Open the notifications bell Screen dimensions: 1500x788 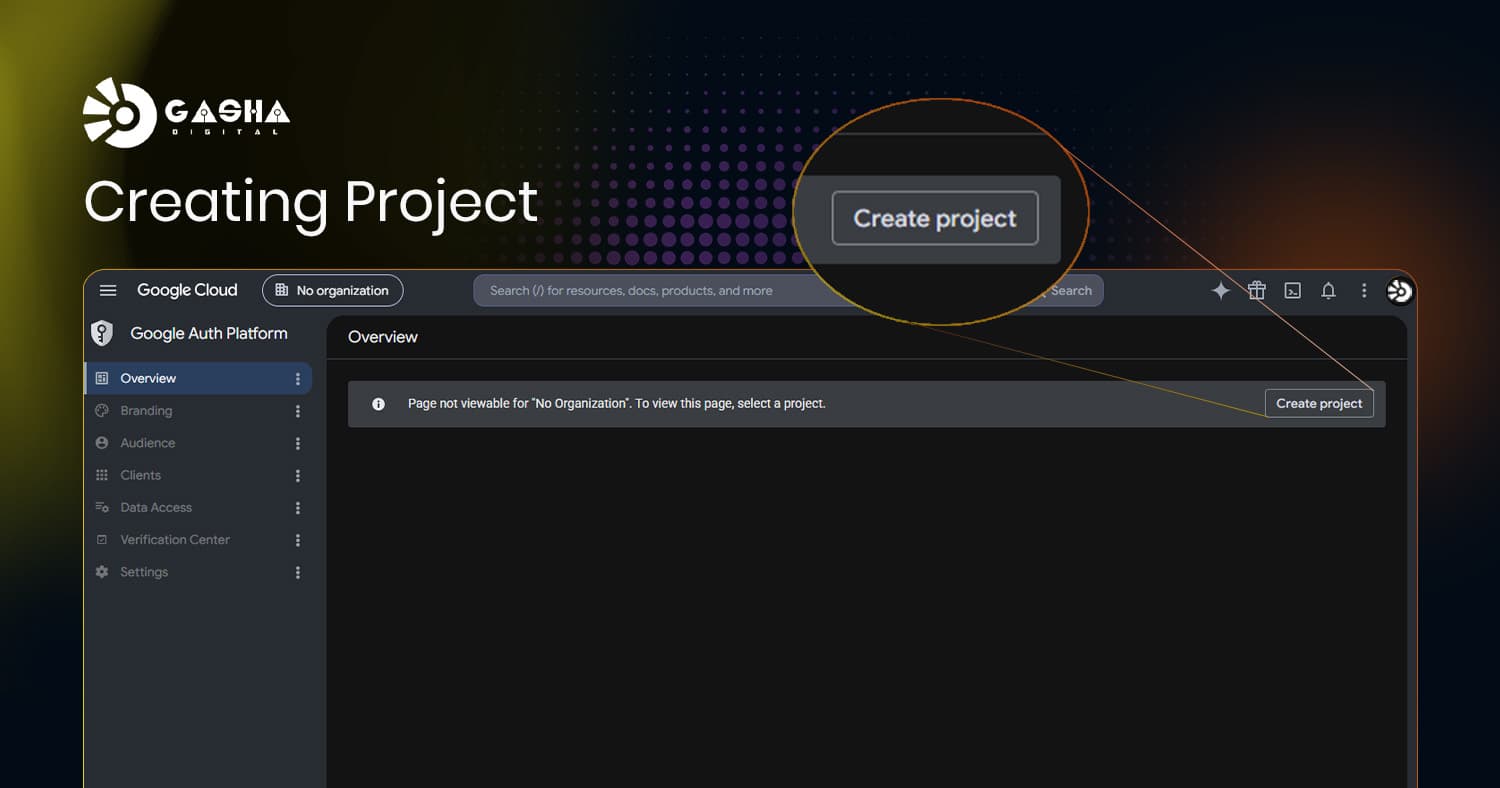tap(1328, 290)
